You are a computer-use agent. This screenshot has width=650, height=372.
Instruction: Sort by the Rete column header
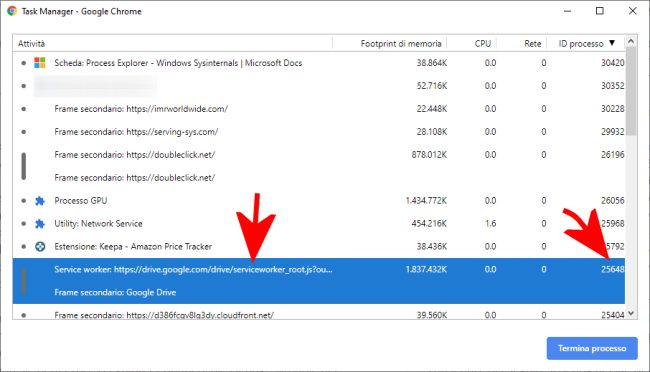pyautogui.click(x=532, y=44)
